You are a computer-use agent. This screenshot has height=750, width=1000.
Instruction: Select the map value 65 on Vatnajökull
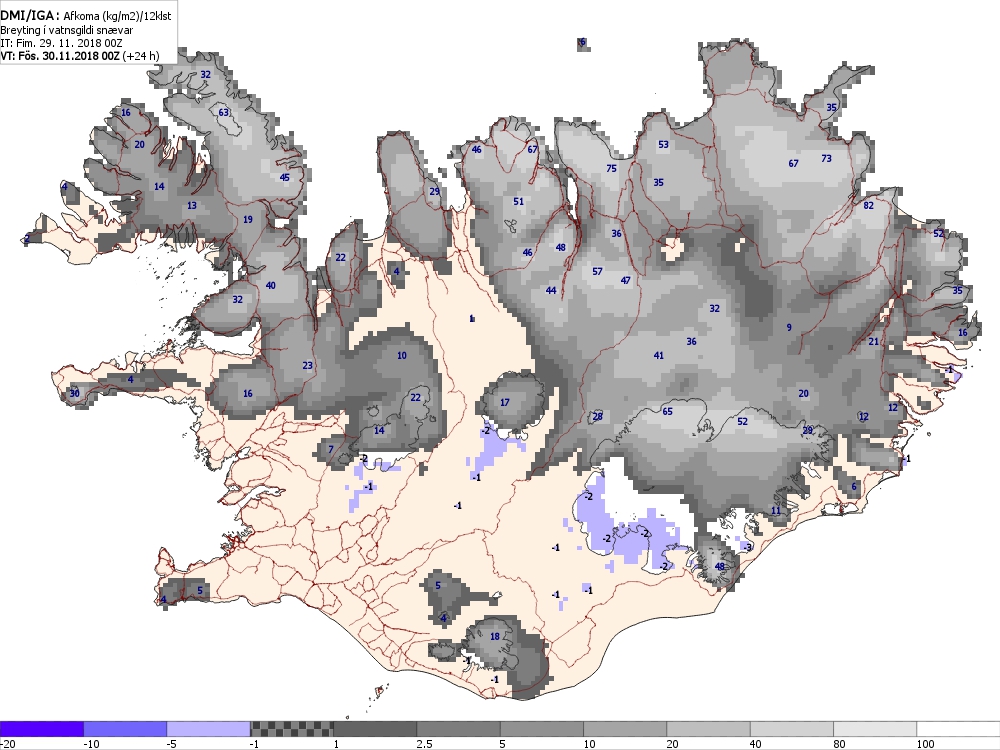coord(668,411)
